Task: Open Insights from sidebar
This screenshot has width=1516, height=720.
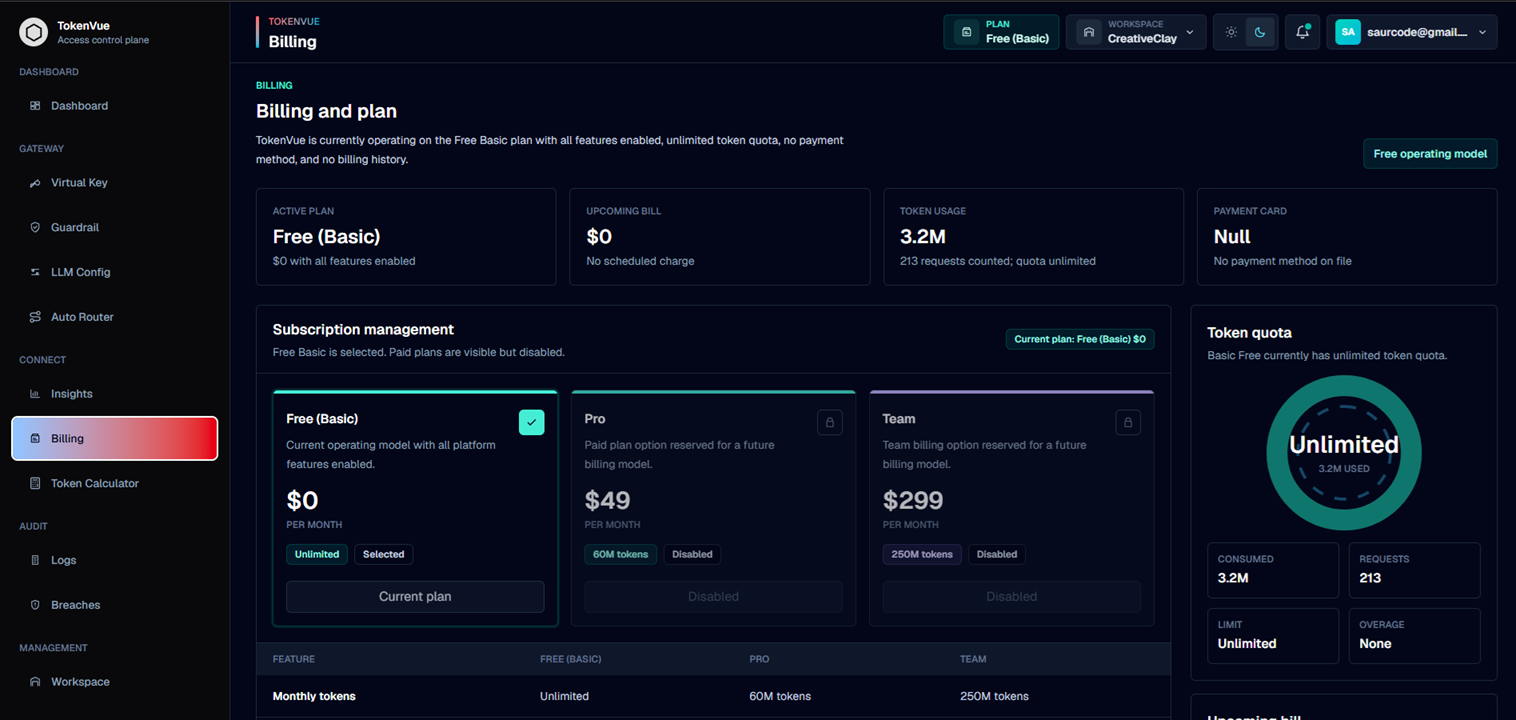Action: point(114,394)
